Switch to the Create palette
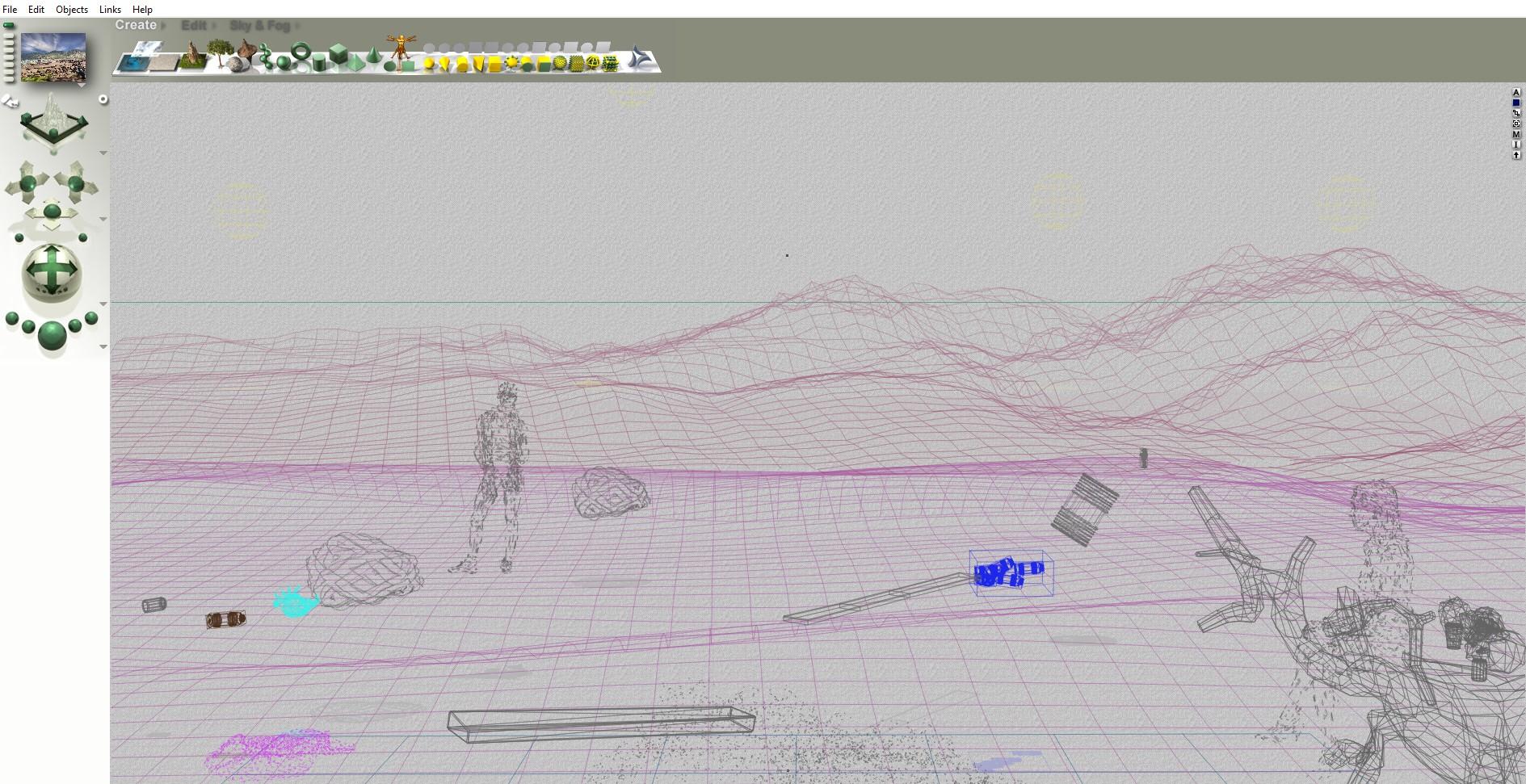This screenshot has height=784, width=1526. click(x=136, y=25)
